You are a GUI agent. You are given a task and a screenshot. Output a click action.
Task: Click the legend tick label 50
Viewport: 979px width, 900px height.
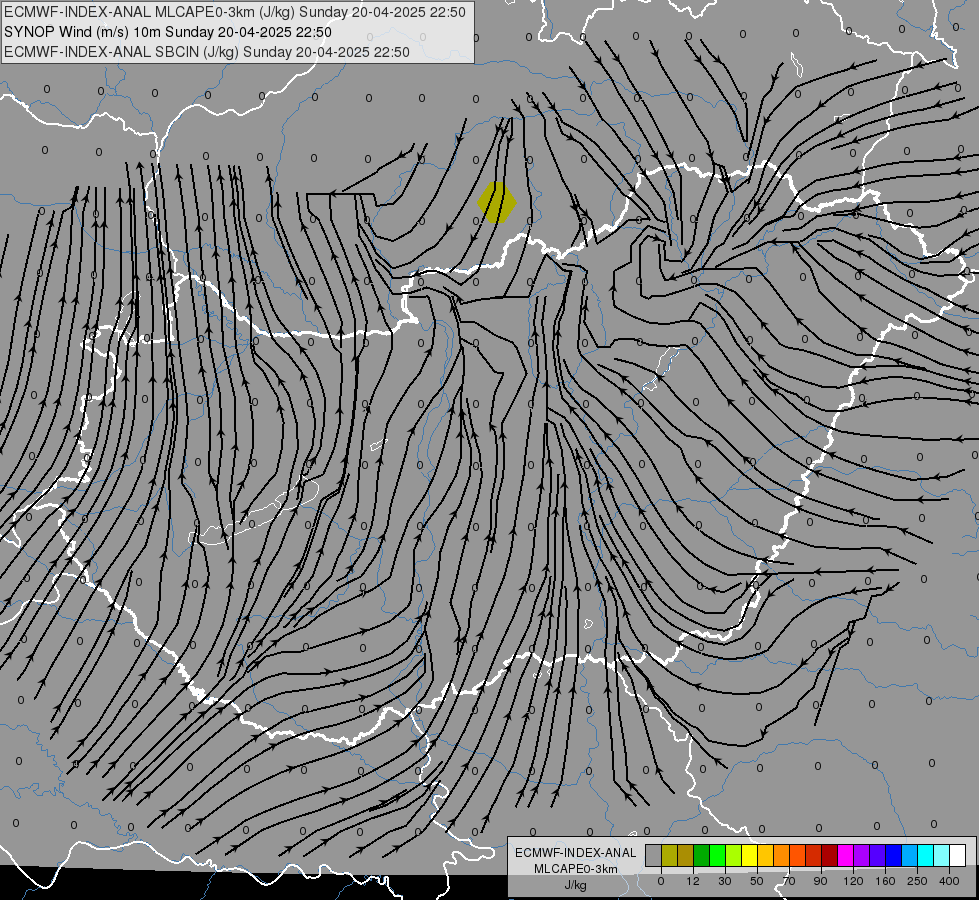point(757,881)
